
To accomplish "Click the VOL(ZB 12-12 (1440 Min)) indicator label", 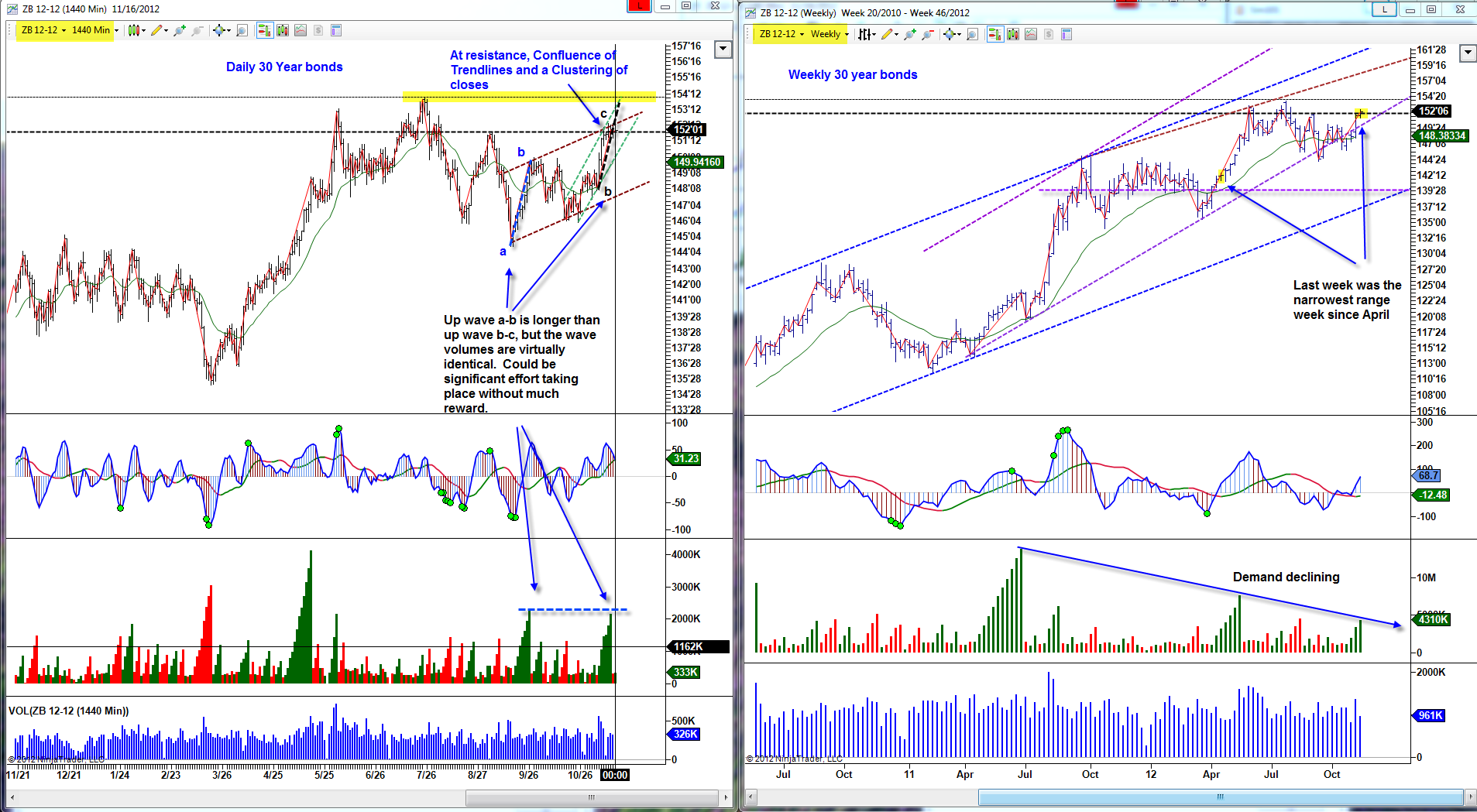I will click(x=69, y=711).
